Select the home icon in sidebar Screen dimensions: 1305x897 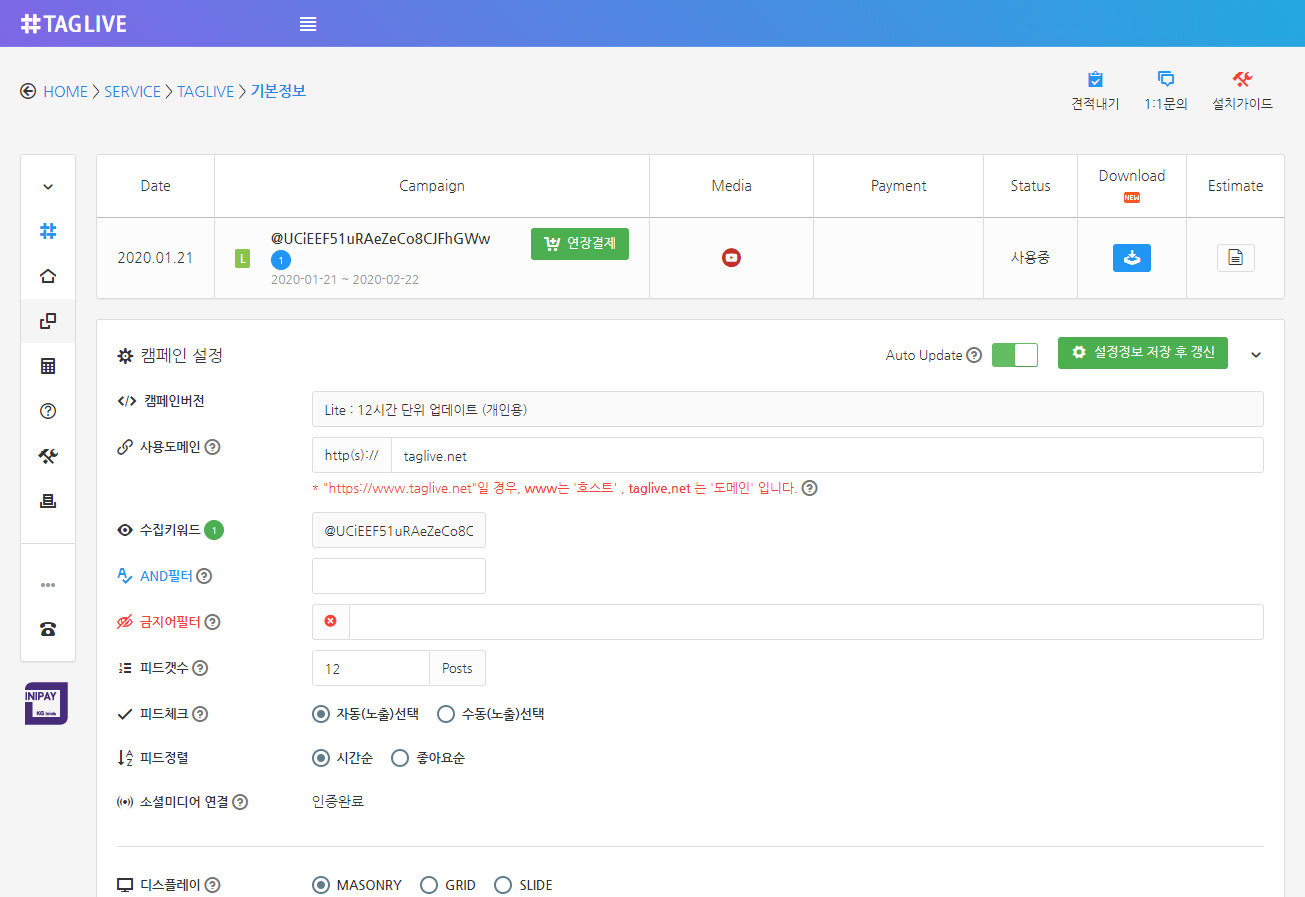pyautogui.click(x=48, y=277)
